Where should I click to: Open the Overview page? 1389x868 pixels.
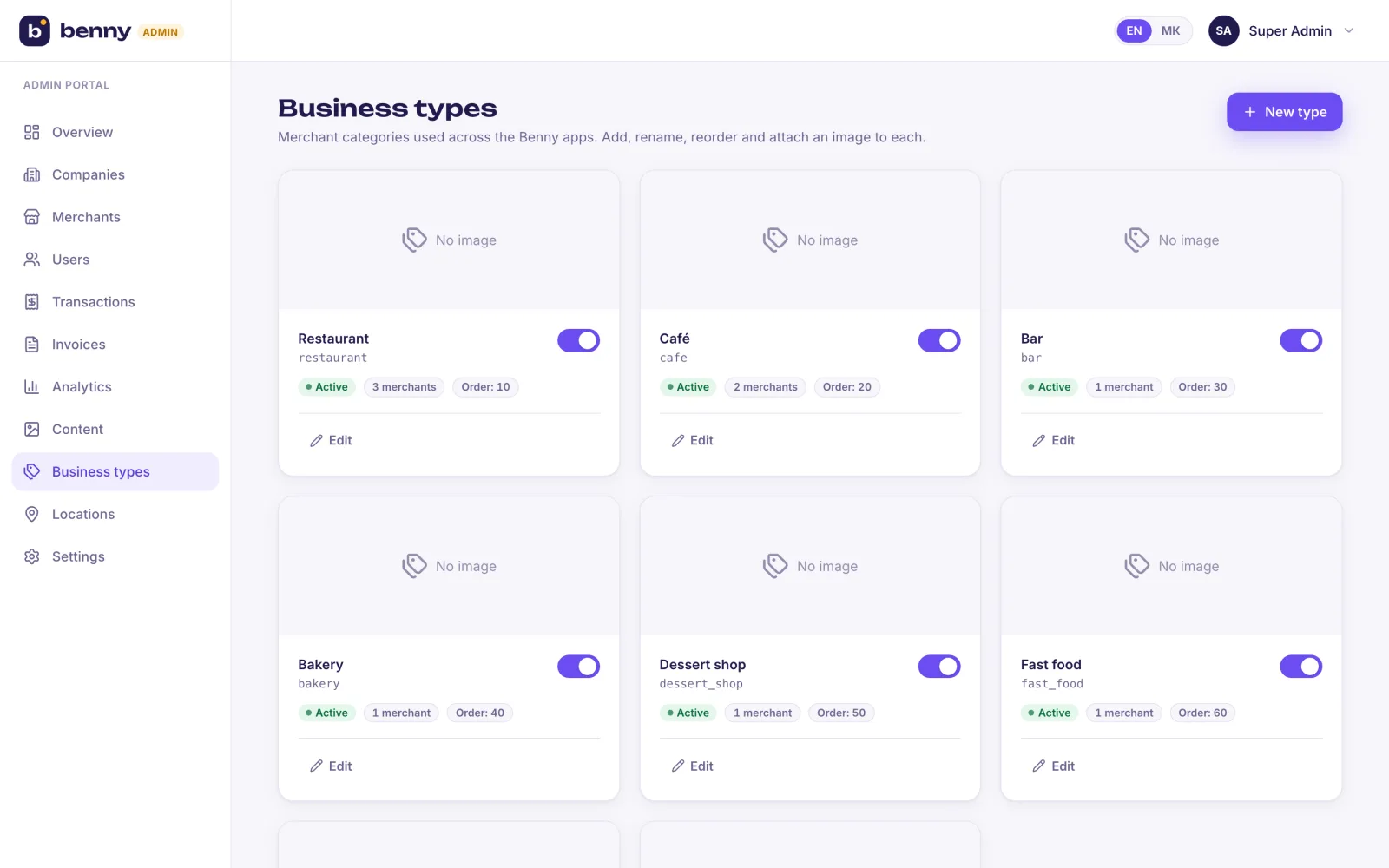(x=115, y=132)
